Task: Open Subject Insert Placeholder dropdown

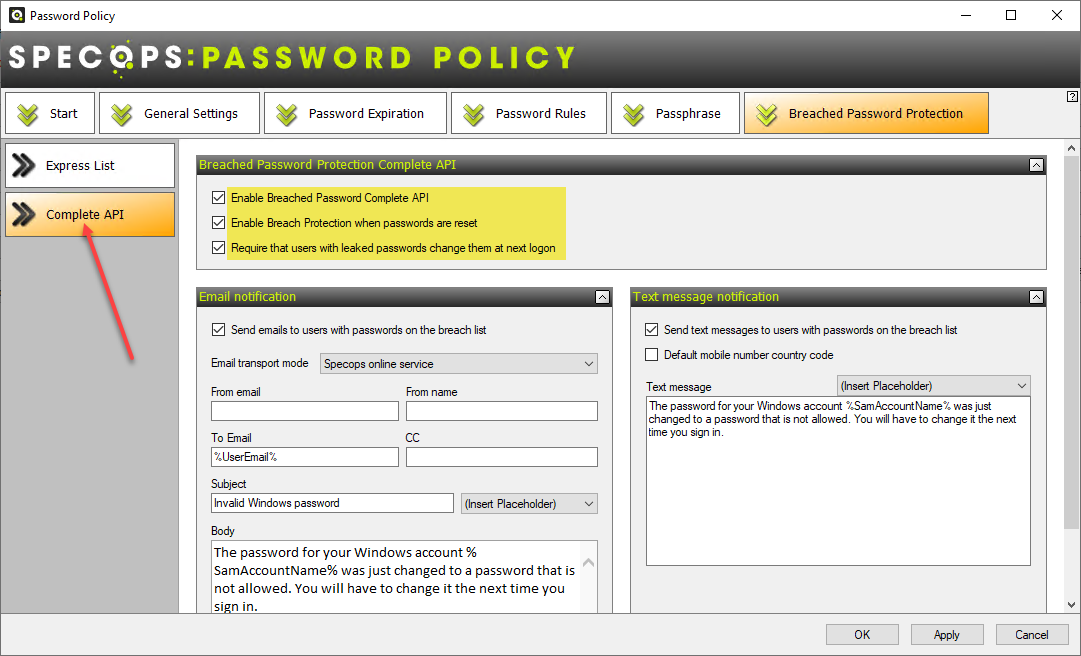Action: (529, 504)
